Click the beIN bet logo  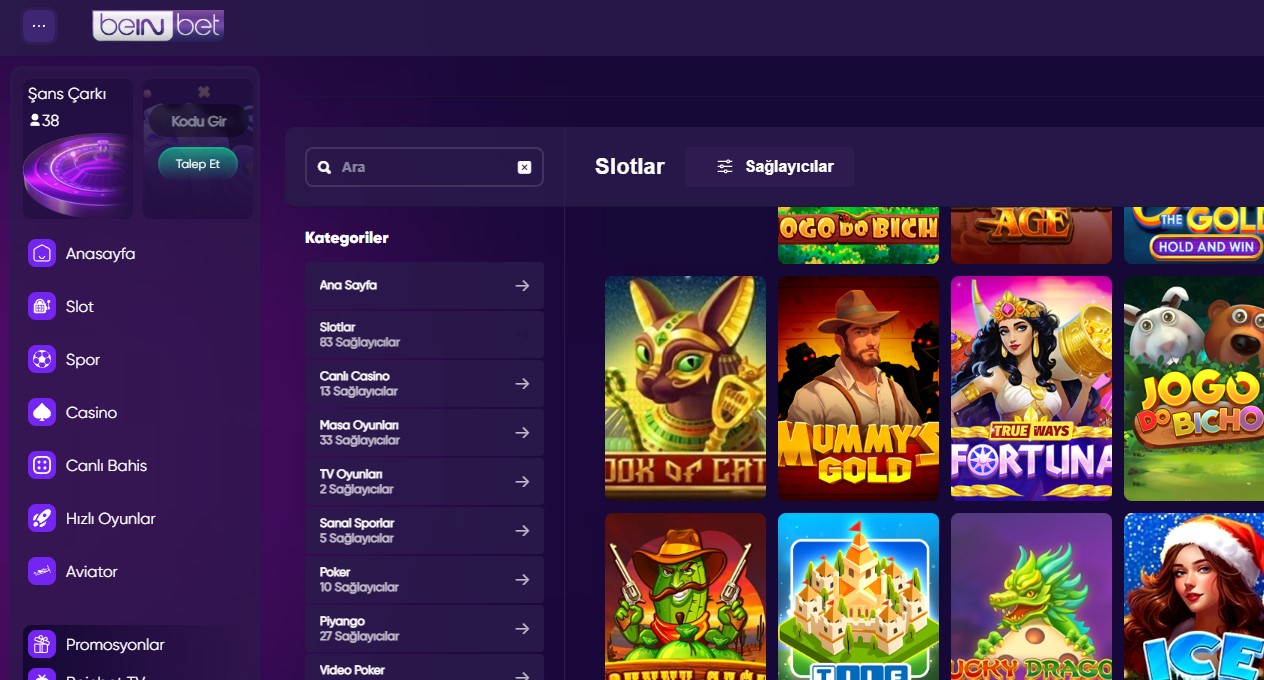(x=158, y=26)
